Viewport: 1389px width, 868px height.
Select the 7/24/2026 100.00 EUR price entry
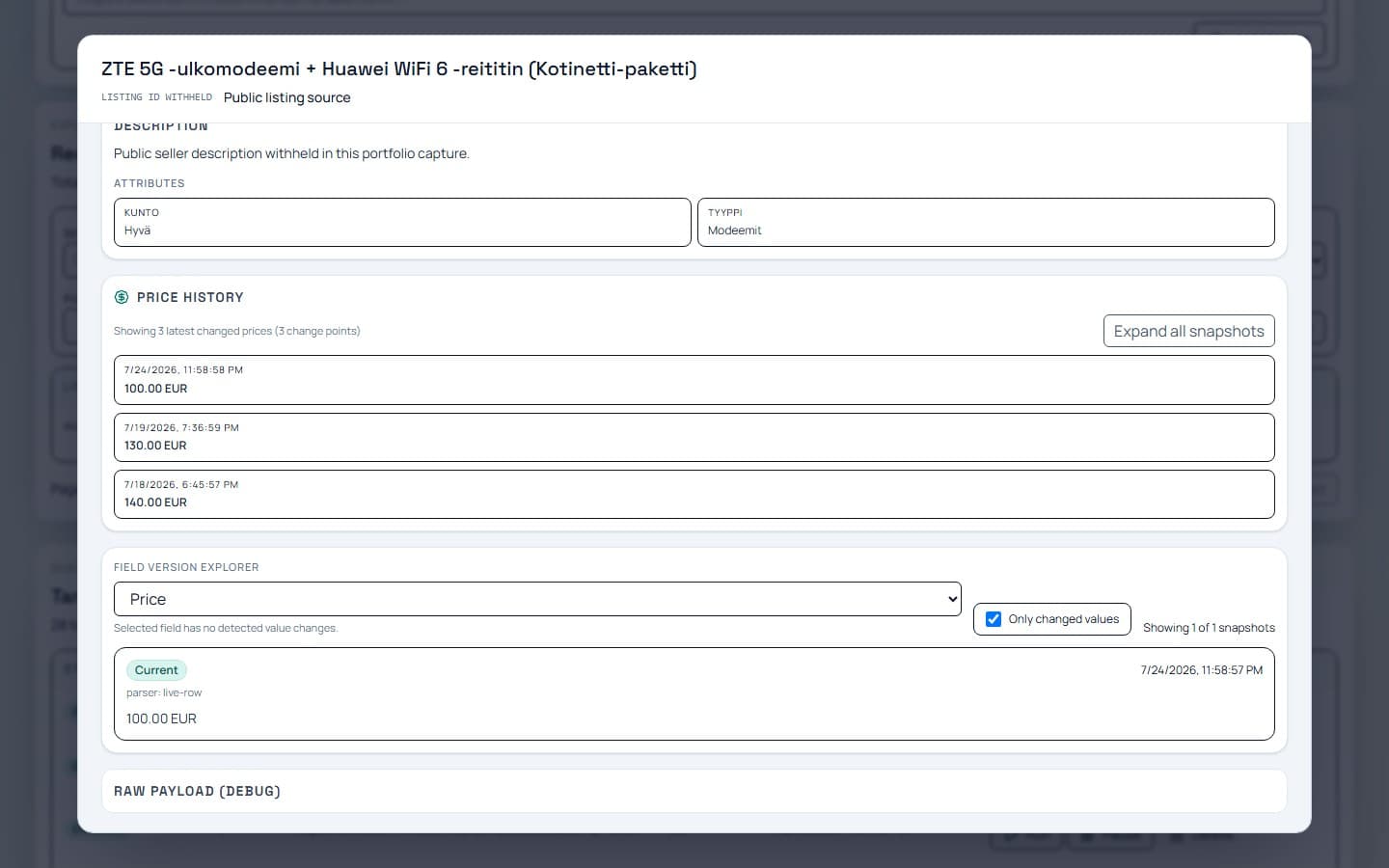694,380
